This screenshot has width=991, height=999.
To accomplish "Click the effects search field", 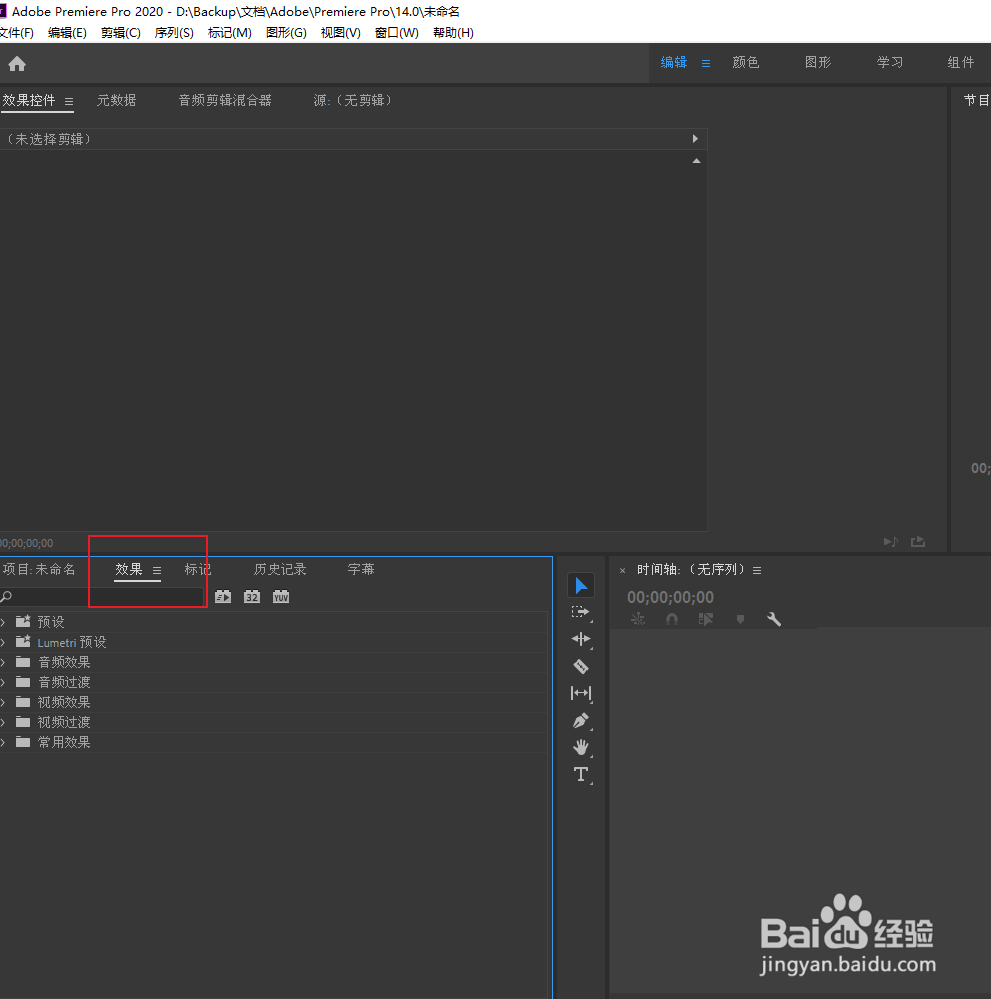I will point(101,597).
